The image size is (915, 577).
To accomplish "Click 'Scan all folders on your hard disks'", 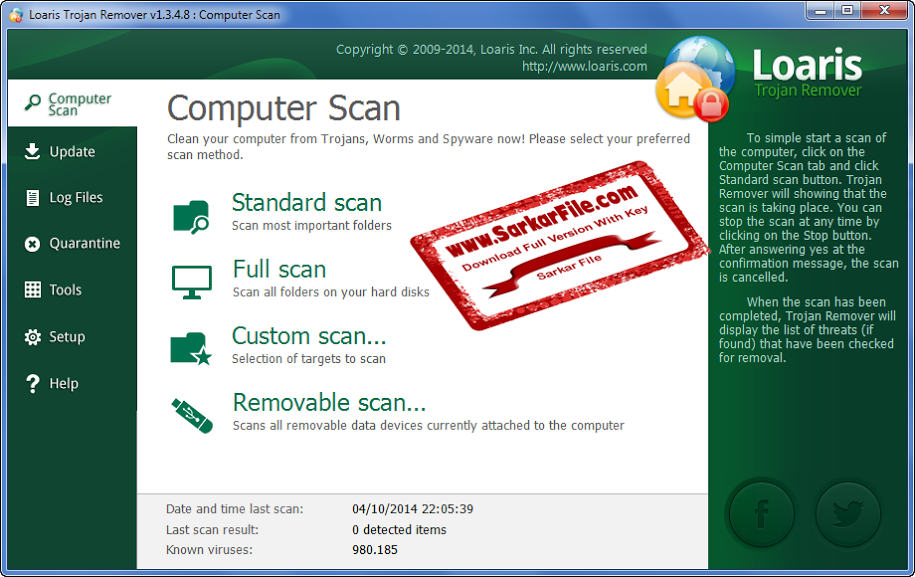I will click(331, 292).
